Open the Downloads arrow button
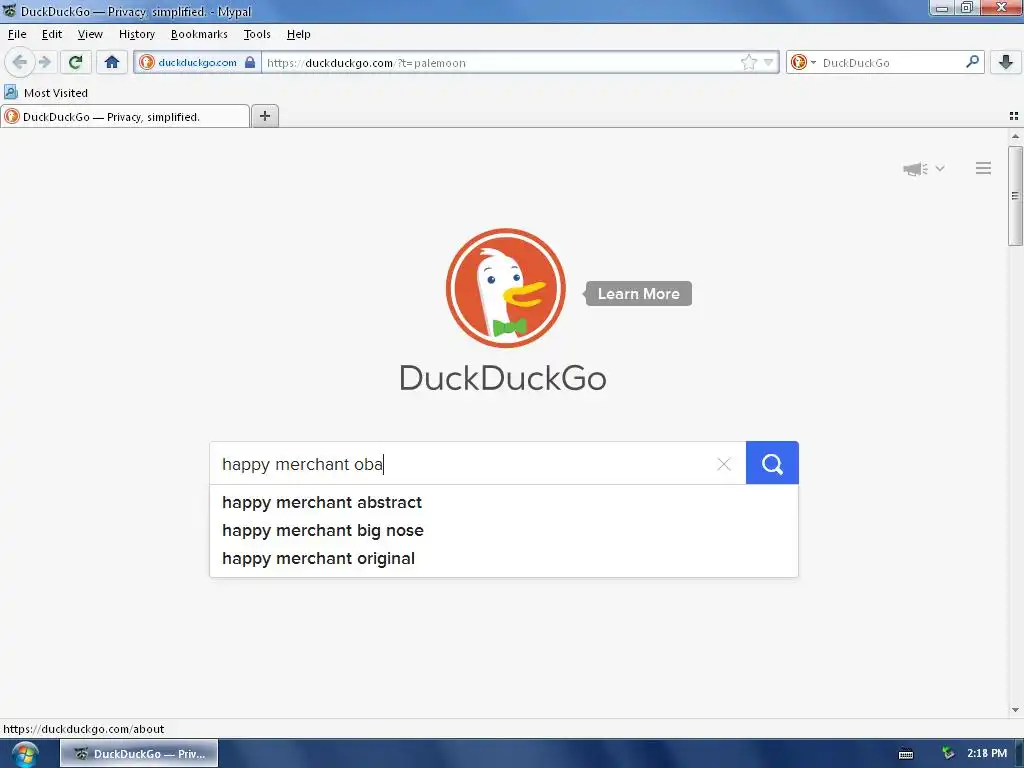 (x=1006, y=62)
